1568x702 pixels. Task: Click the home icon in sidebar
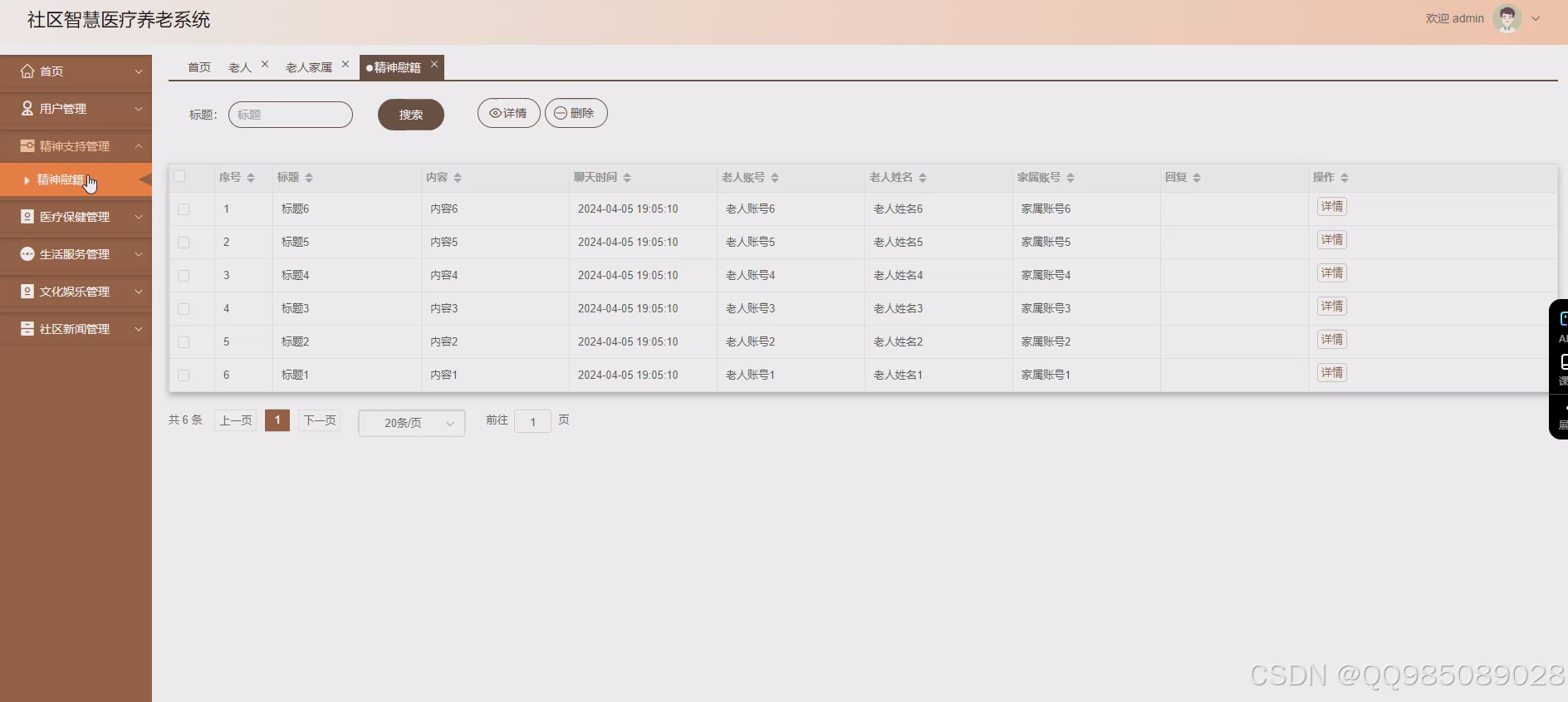click(x=27, y=71)
